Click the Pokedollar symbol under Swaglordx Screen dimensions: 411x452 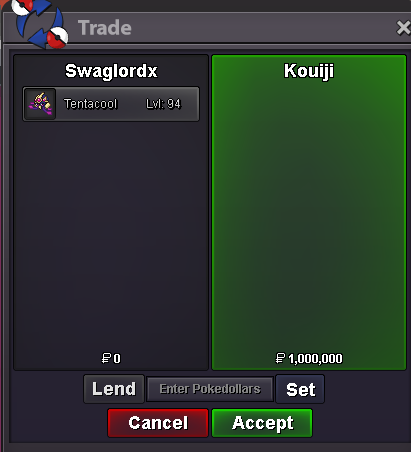tap(106, 358)
